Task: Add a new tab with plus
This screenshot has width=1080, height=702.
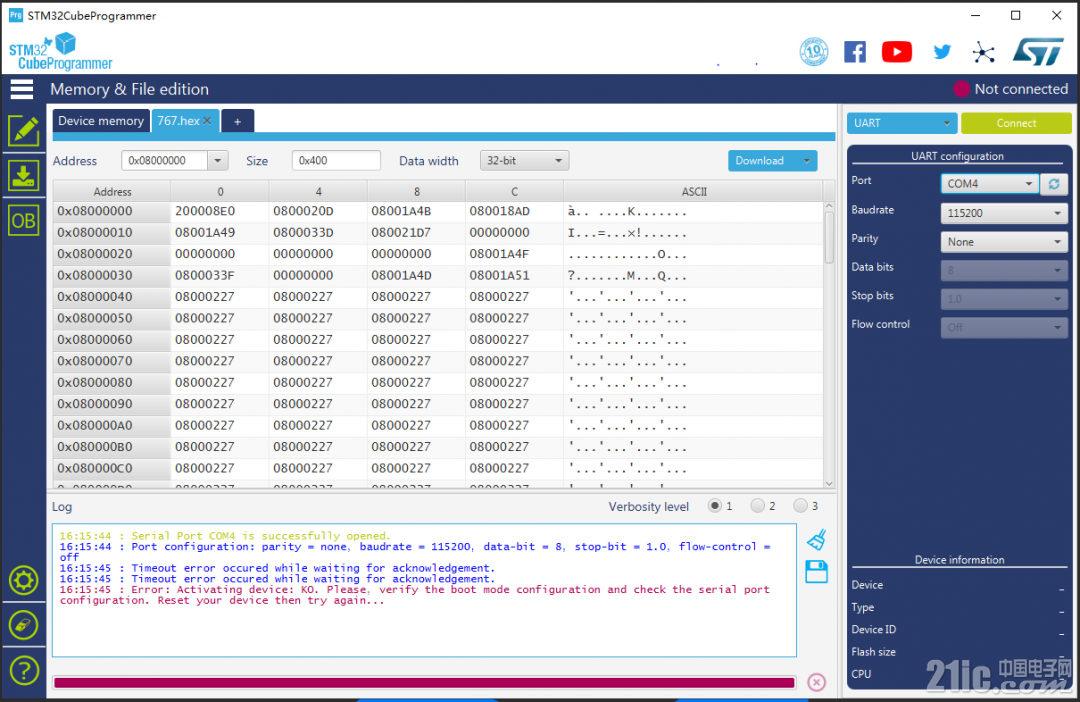Action: click(x=238, y=121)
